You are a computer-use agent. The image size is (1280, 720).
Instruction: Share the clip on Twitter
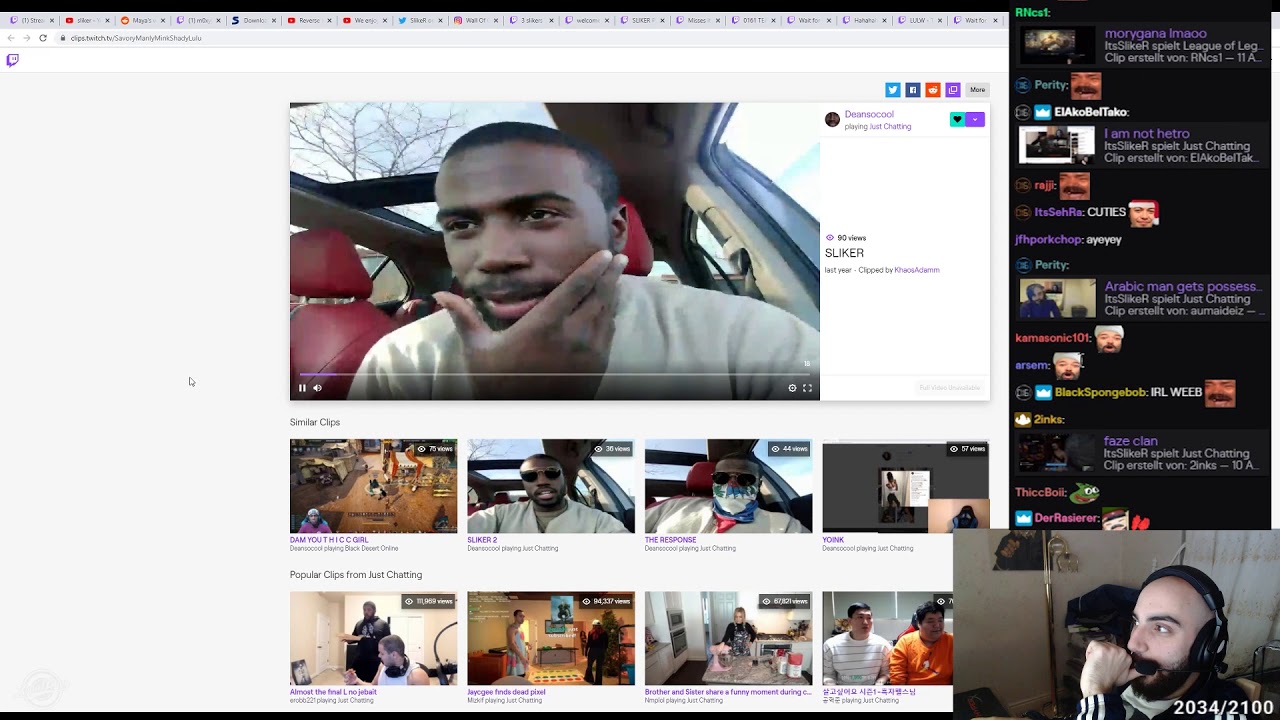(x=893, y=90)
